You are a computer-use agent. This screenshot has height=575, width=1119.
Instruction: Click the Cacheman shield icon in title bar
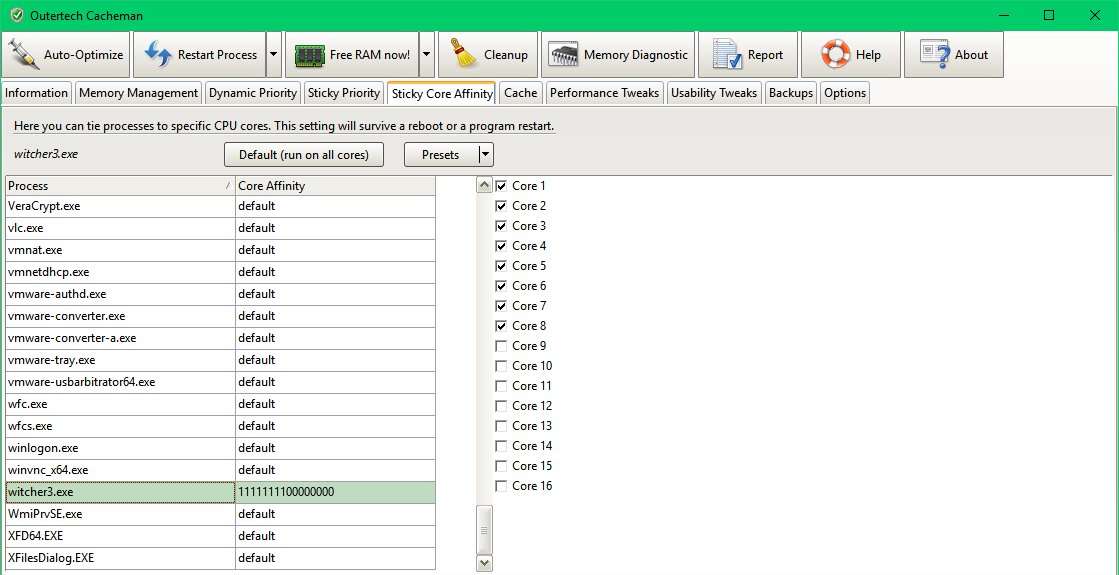pos(17,15)
